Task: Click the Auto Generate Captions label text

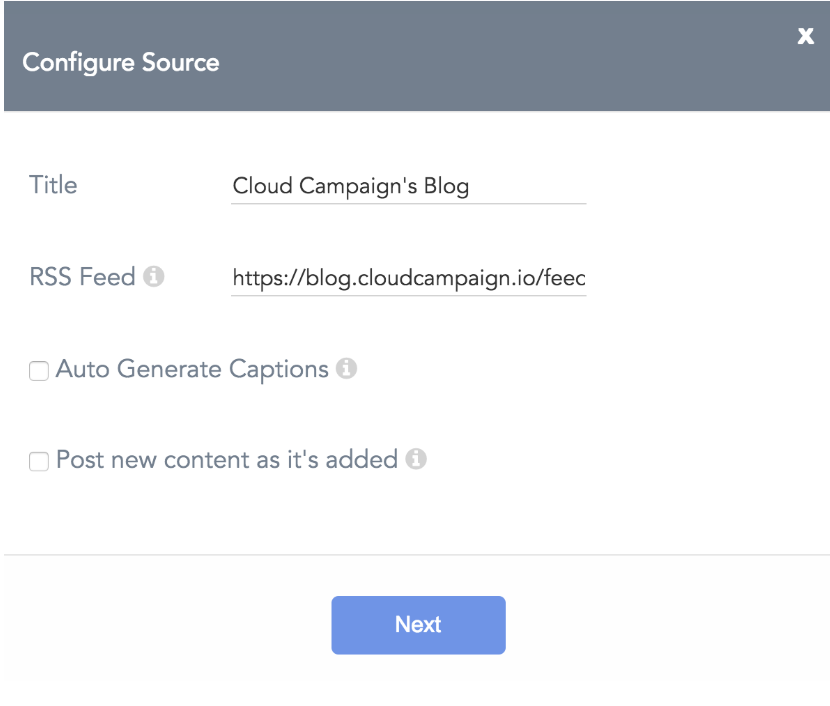Action: 192,369
